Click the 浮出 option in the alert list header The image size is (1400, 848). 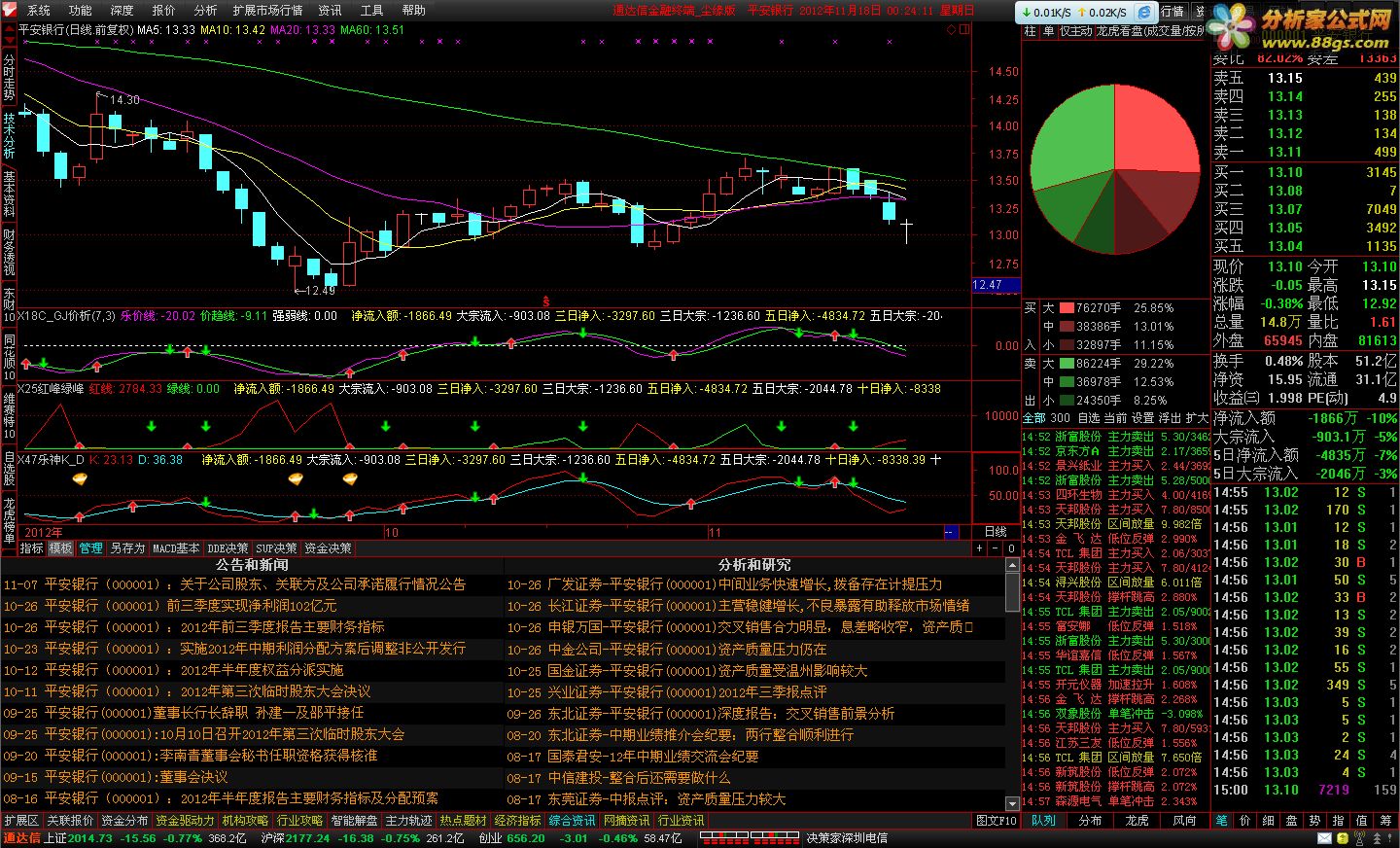tap(1169, 418)
